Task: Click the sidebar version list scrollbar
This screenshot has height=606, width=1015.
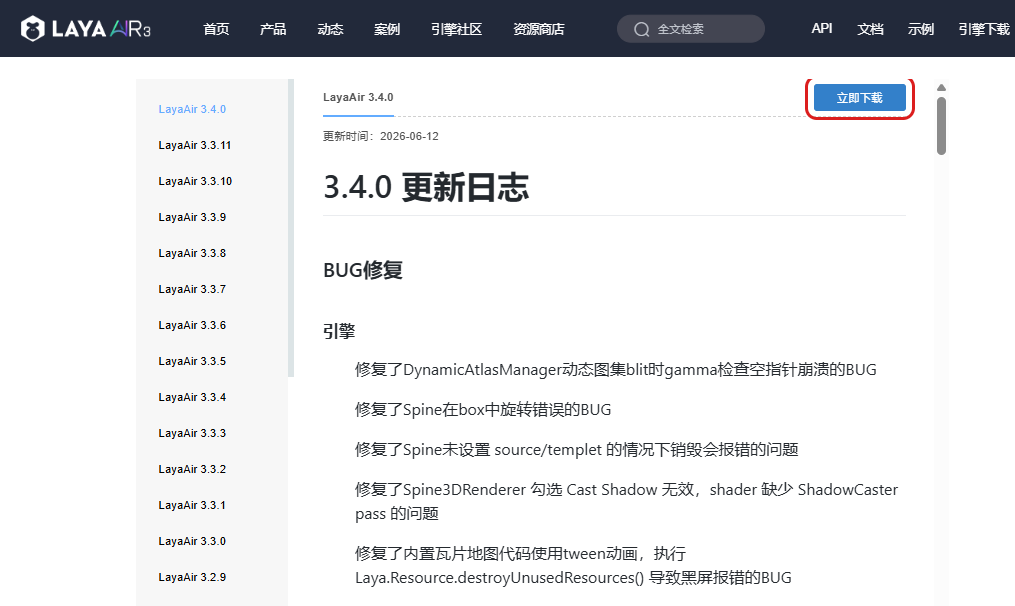Action: 291,228
